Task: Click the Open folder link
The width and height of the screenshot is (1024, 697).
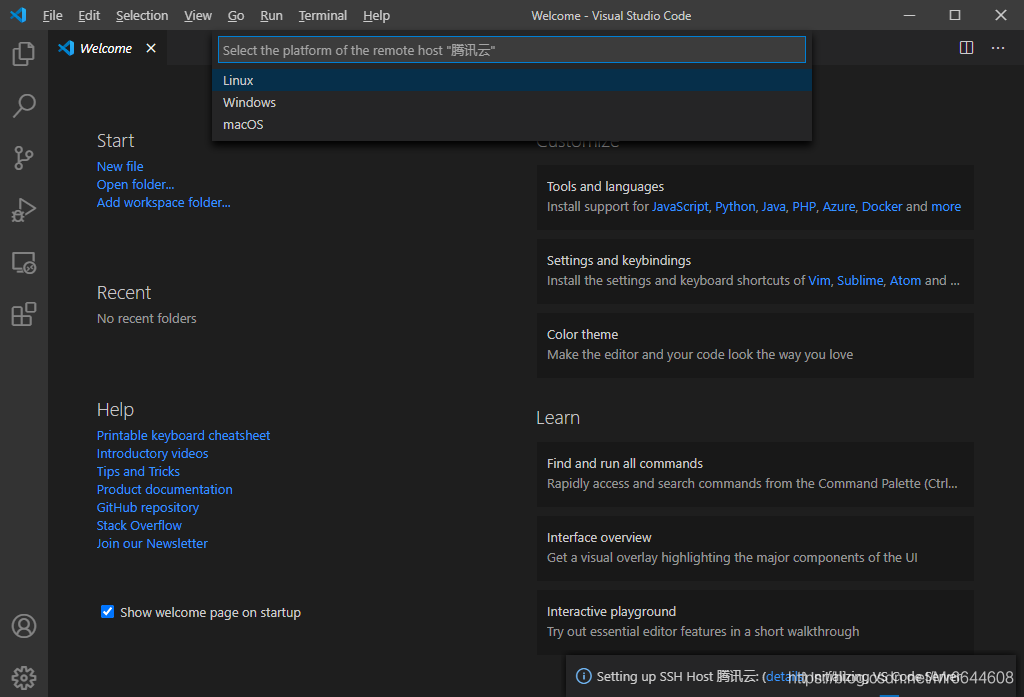Action: click(x=135, y=184)
